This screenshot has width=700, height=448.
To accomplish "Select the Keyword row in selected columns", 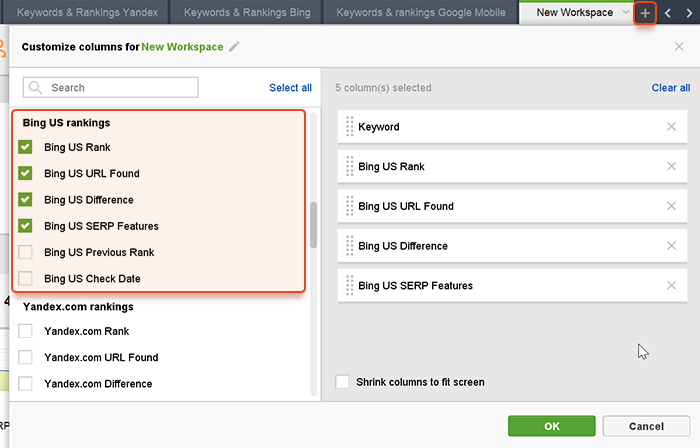I will pos(512,127).
